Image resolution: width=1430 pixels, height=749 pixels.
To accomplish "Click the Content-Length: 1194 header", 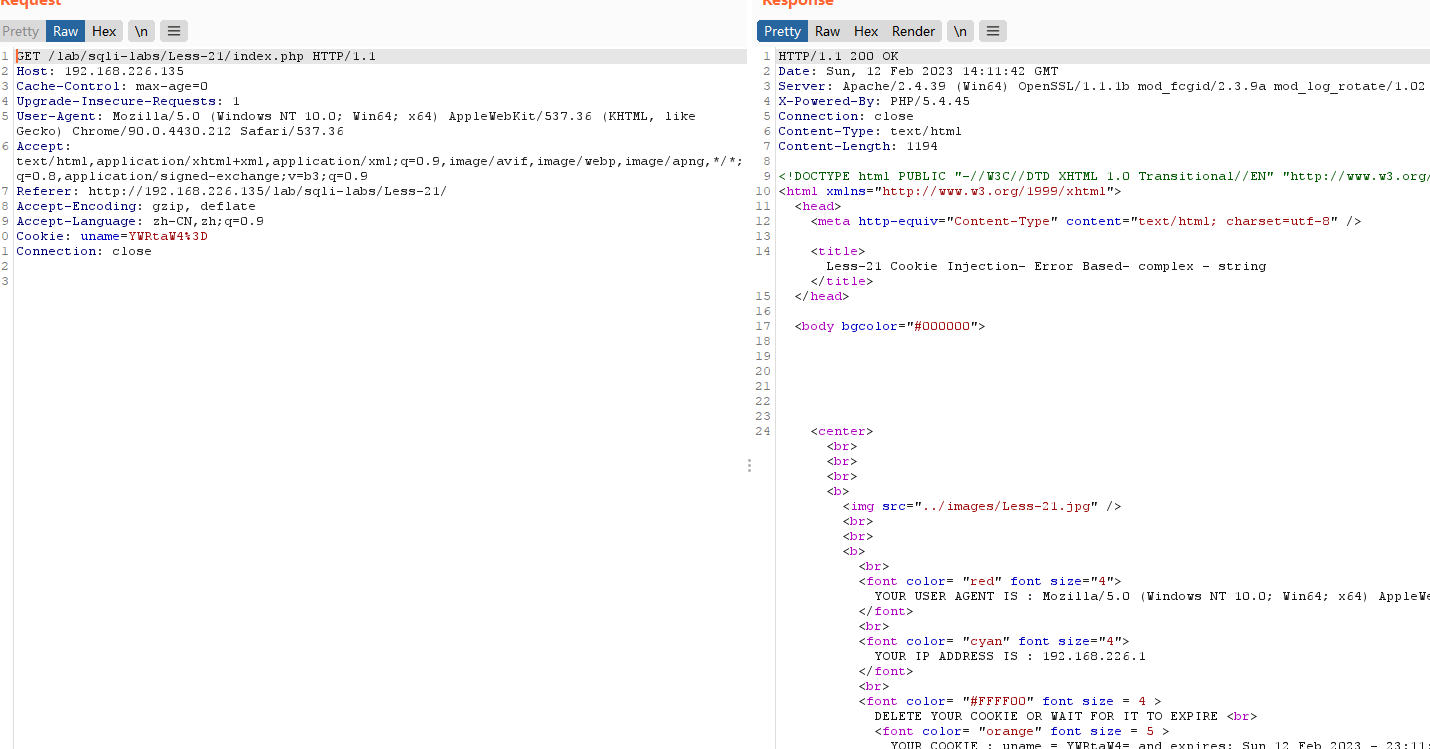I will pos(858,146).
